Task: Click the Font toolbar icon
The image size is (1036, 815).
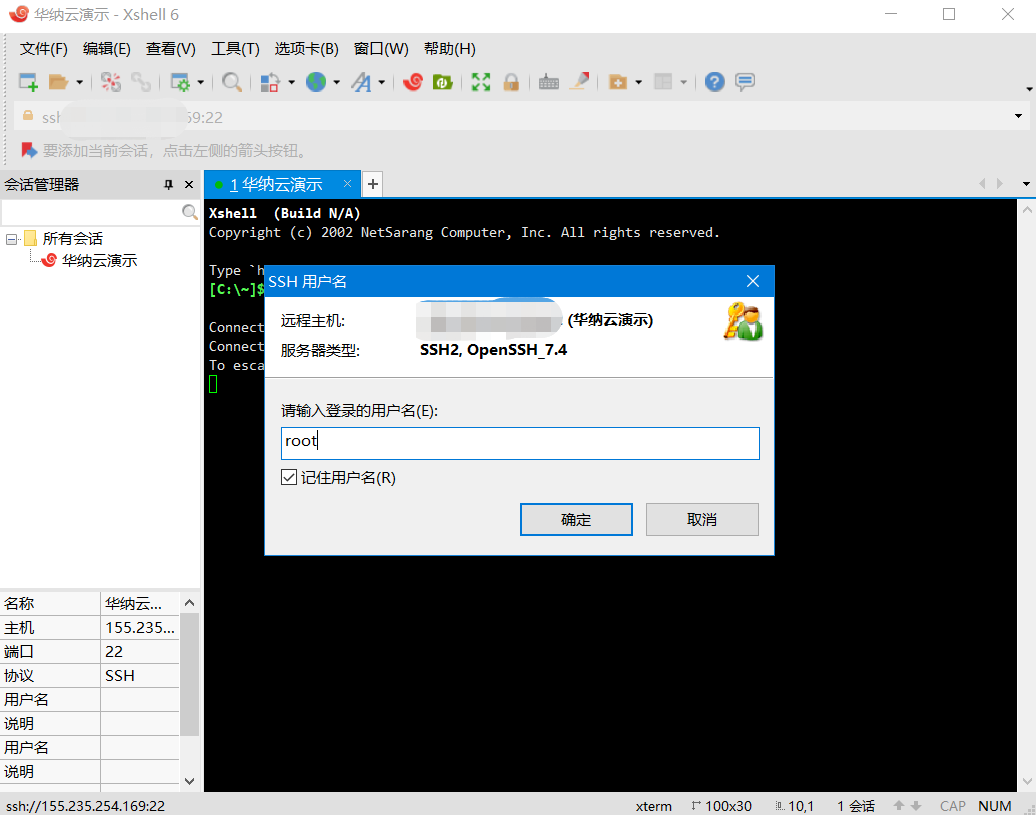Action: coord(361,82)
